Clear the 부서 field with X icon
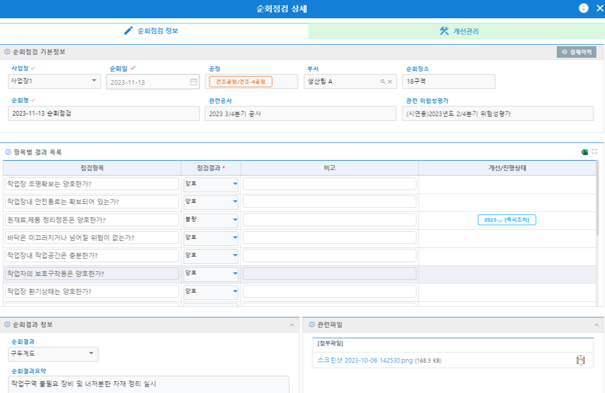Viewport: 605px width, 393px height. [390, 82]
